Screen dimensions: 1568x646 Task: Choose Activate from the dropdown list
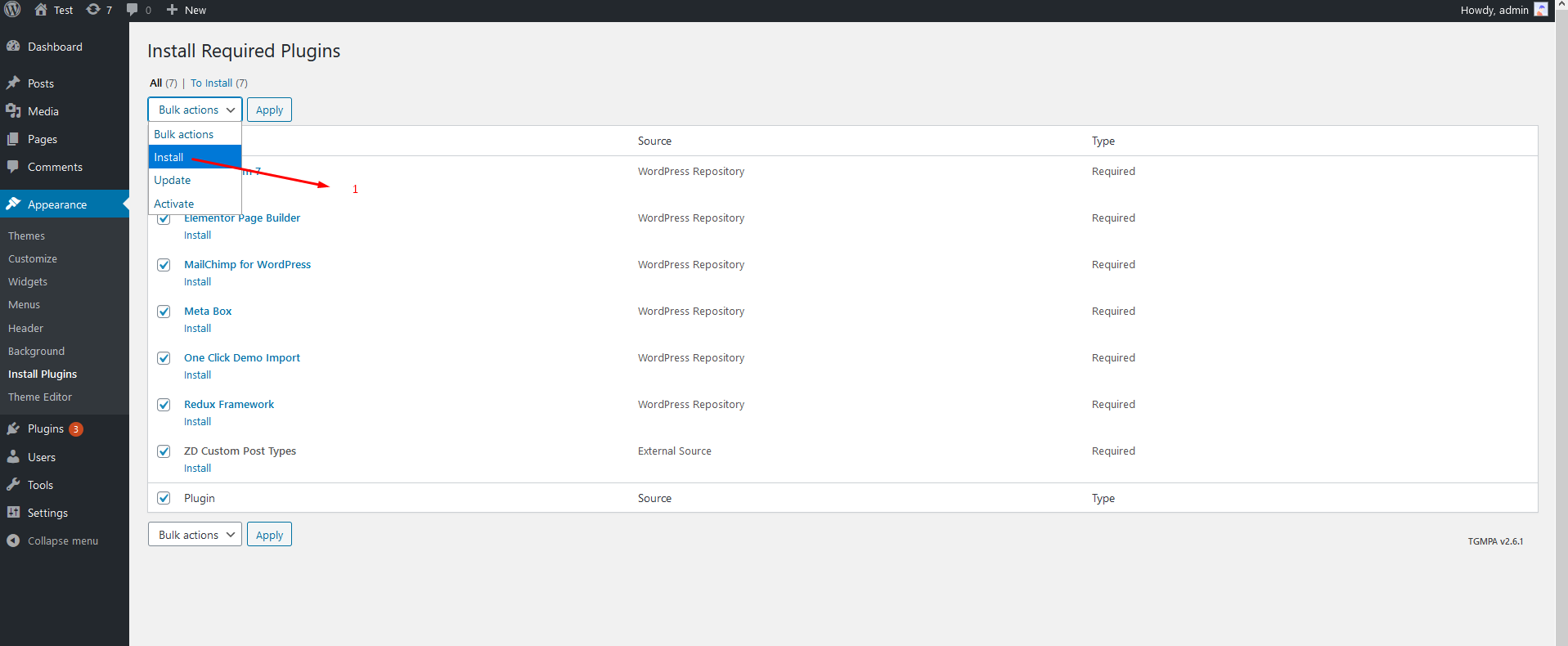[195, 204]
